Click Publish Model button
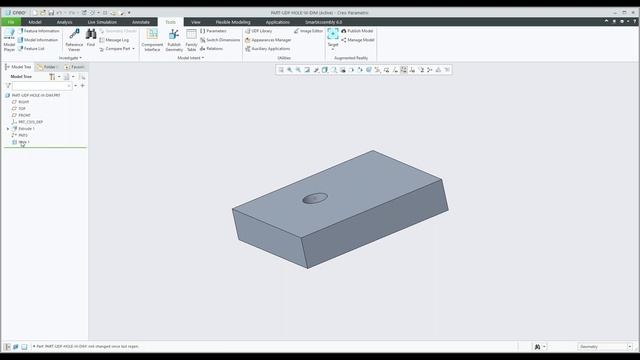The width and height of the screenshot is (640, 360). click(x=357, y=31)
